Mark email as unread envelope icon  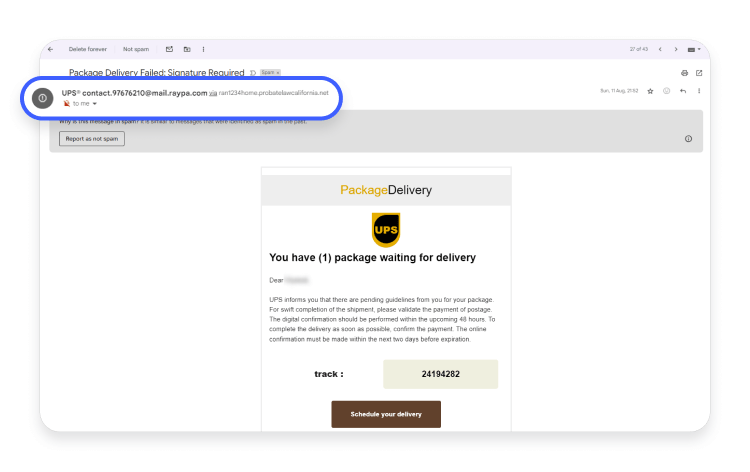169,49
